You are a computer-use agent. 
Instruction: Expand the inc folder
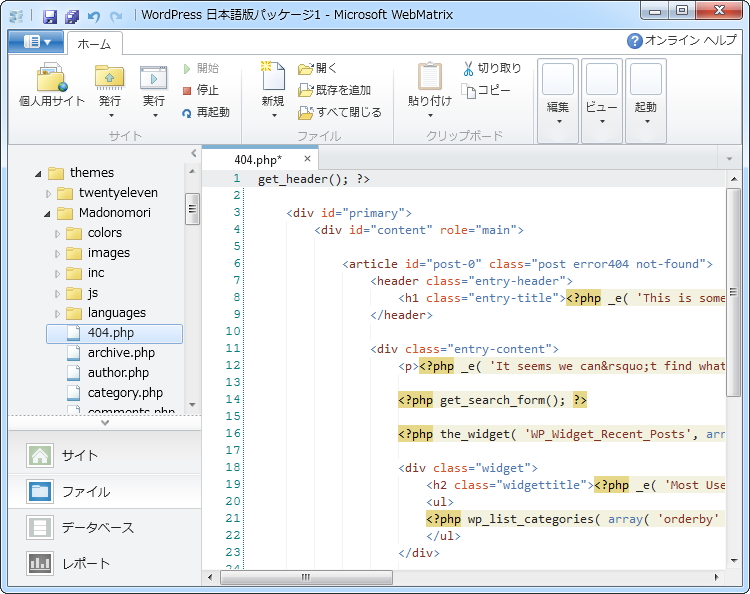[57, 274]
